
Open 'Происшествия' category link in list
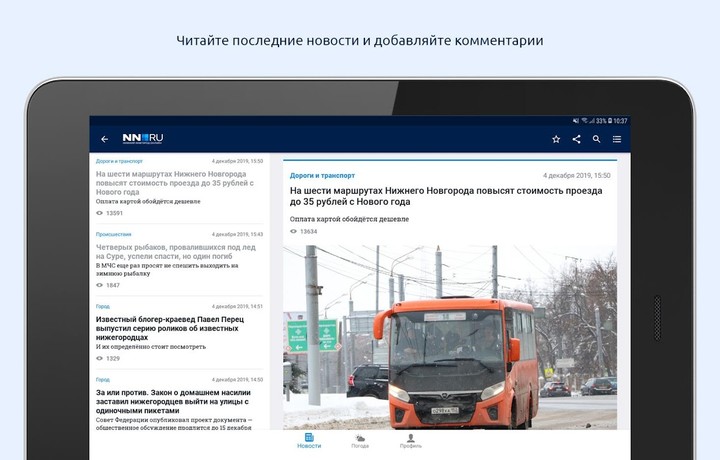[113, 234]
